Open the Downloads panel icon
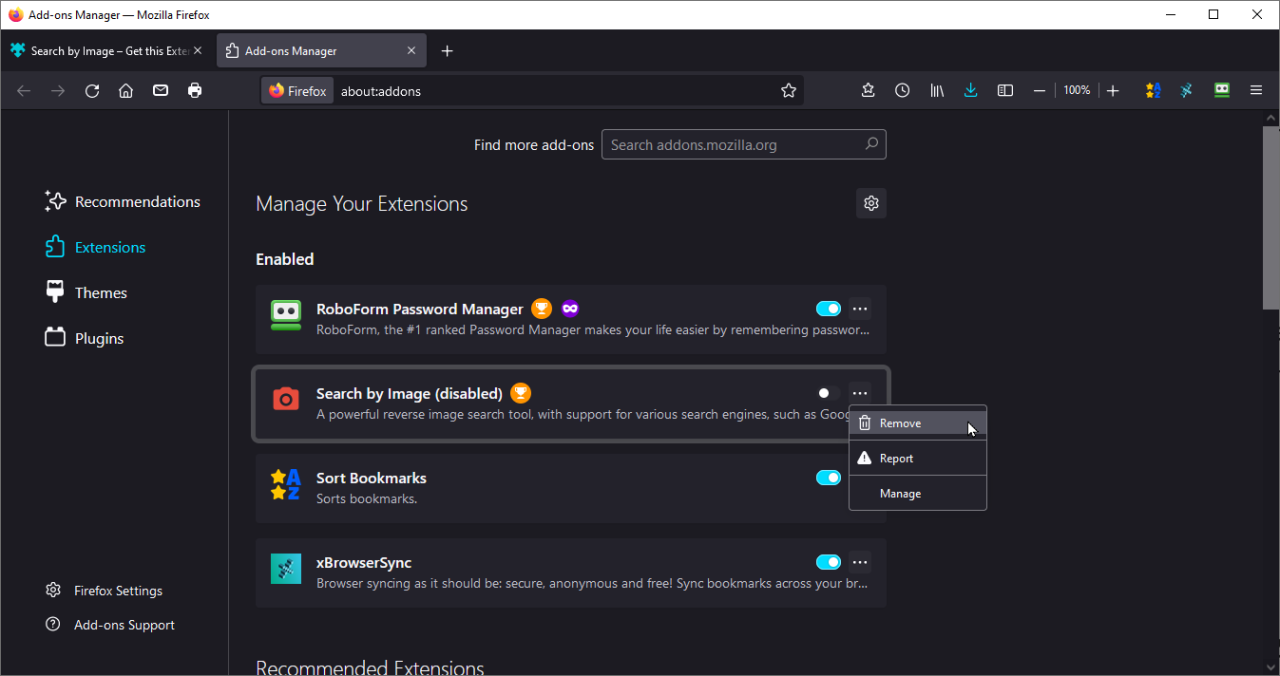 coord(970,90)
